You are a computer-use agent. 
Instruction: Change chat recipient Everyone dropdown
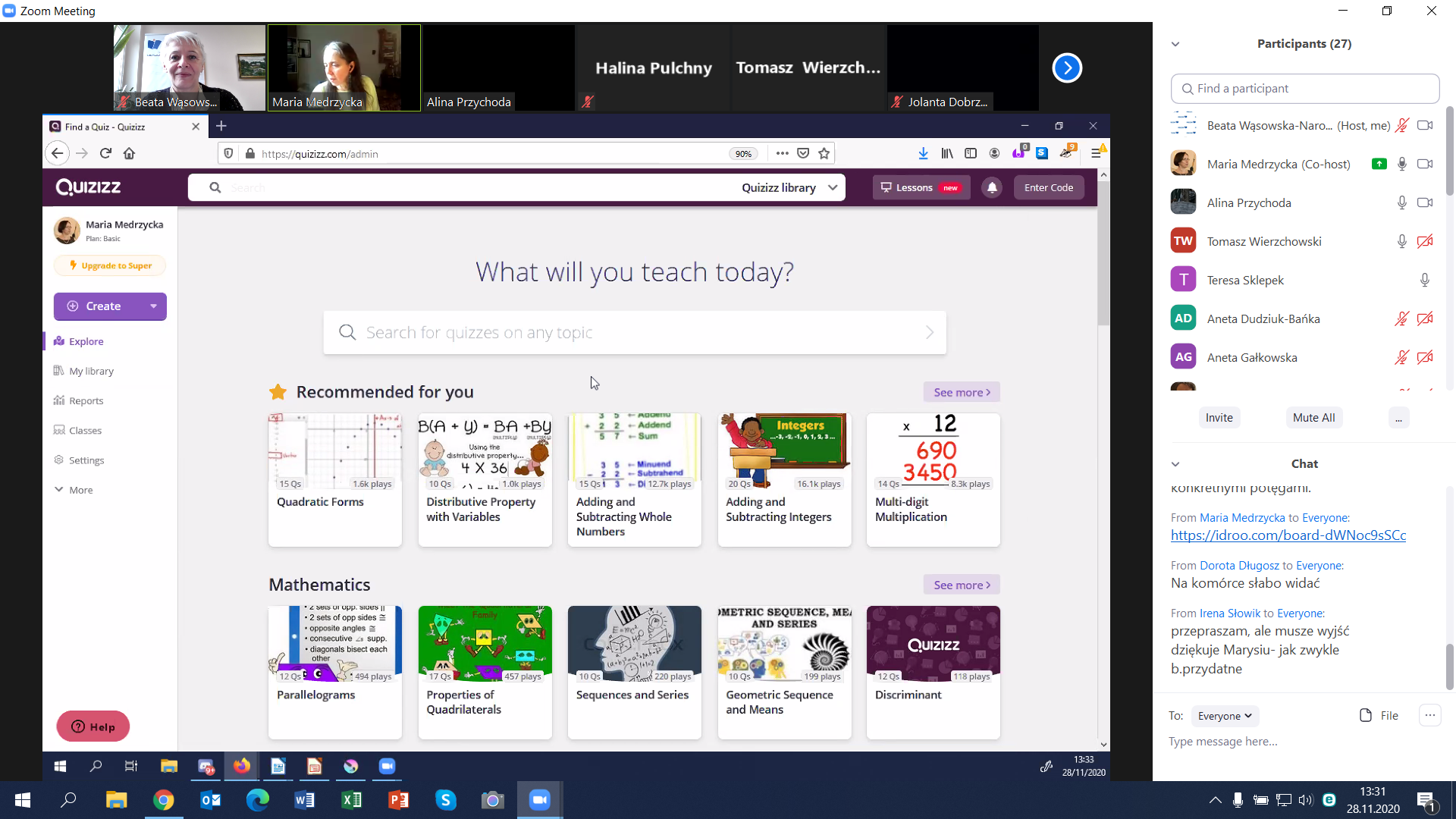point(1224,716)
